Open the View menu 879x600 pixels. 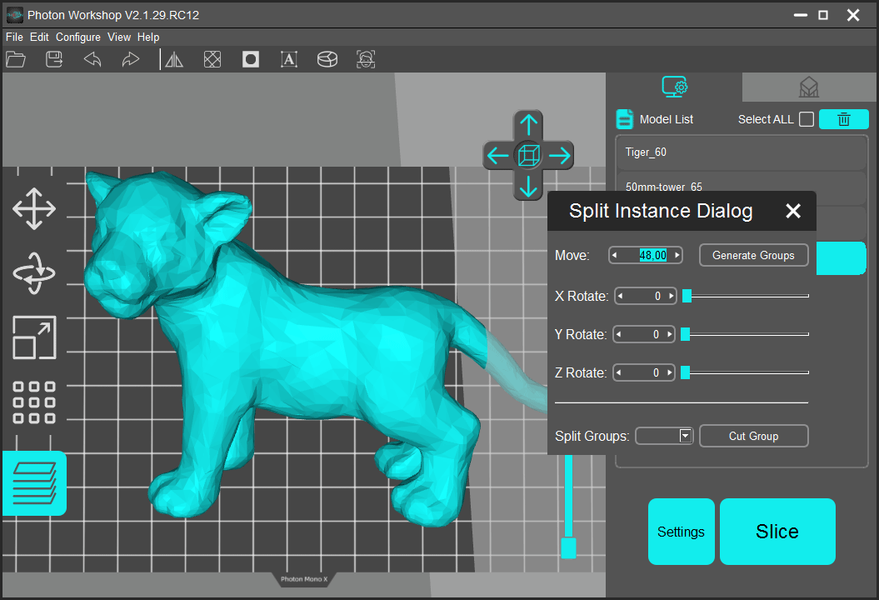click(x=119, y=37)
